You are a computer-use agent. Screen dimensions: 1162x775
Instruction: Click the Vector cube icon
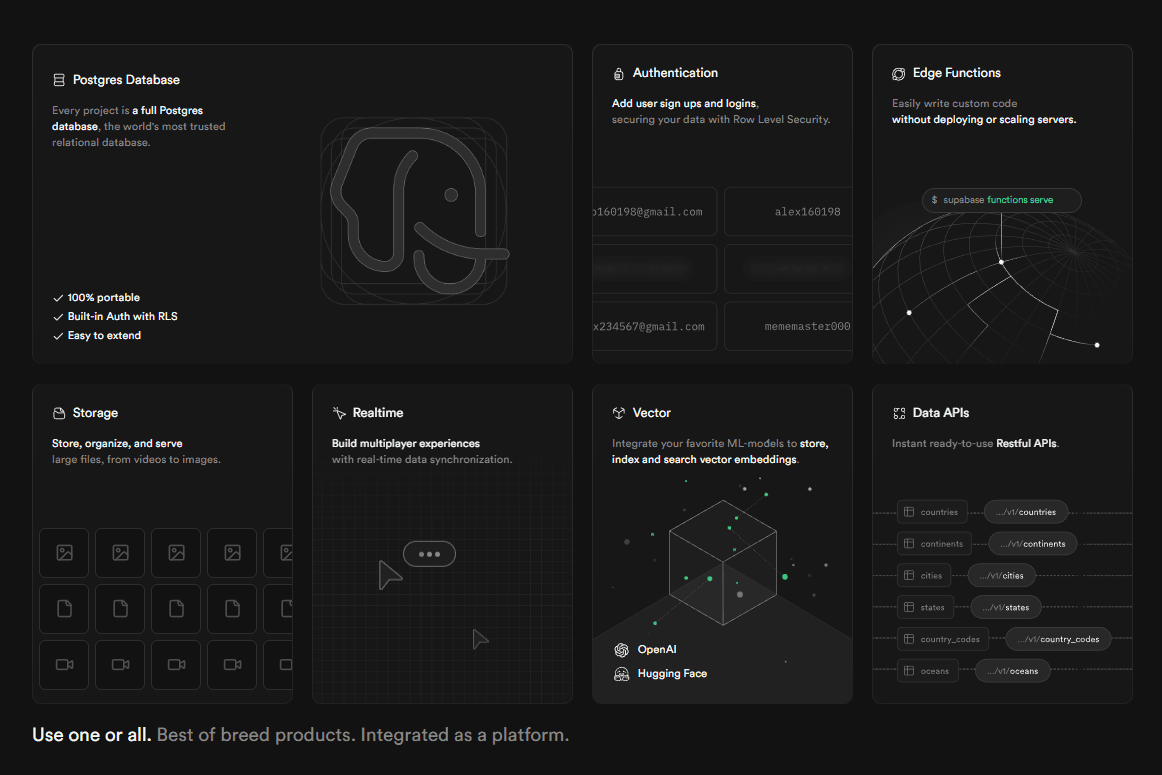(619, 413)
